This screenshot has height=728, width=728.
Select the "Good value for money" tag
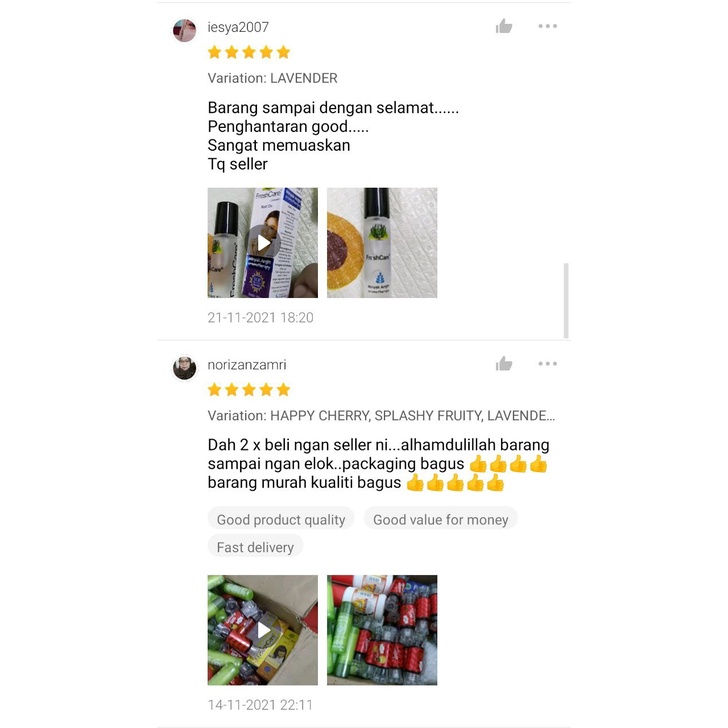point(441,520)
